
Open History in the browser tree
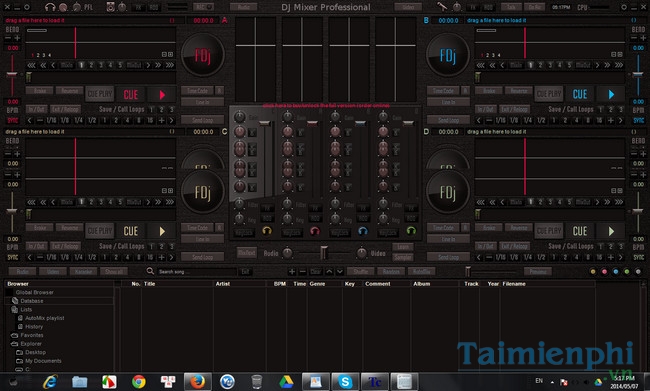(x=34, y=327)
